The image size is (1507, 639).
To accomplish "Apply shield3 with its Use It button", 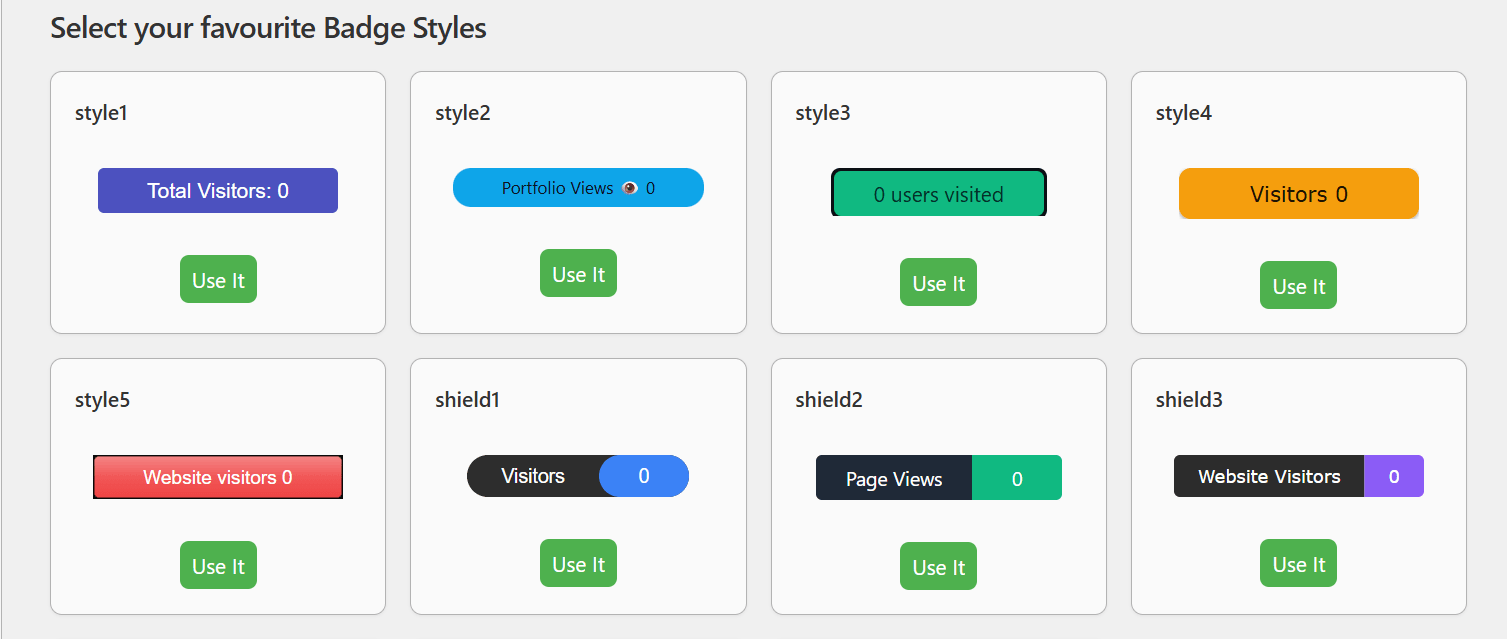I will 1298,564.
